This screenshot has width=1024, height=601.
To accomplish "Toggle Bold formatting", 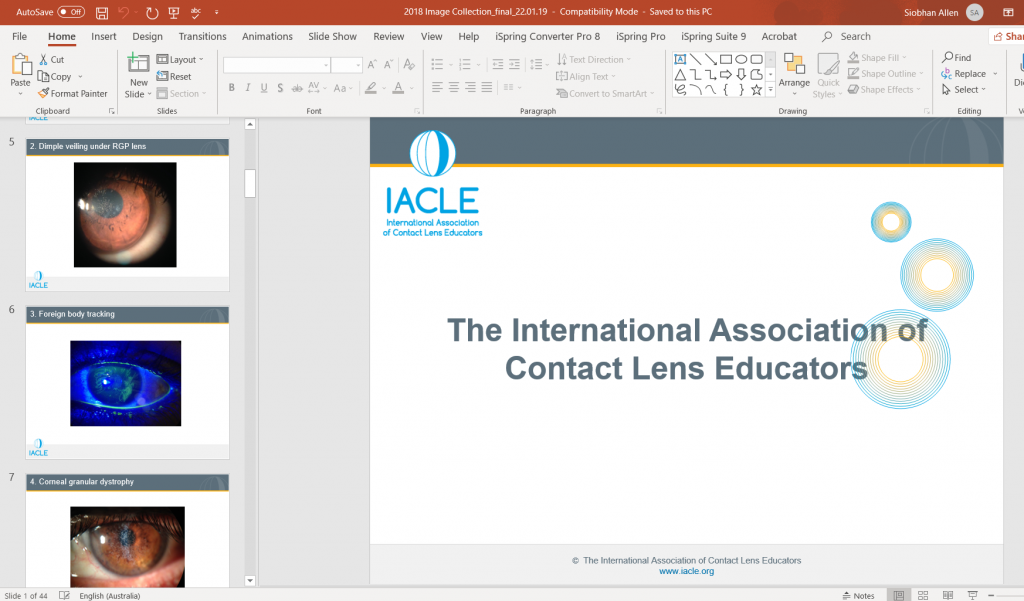I will click(231, 88).
